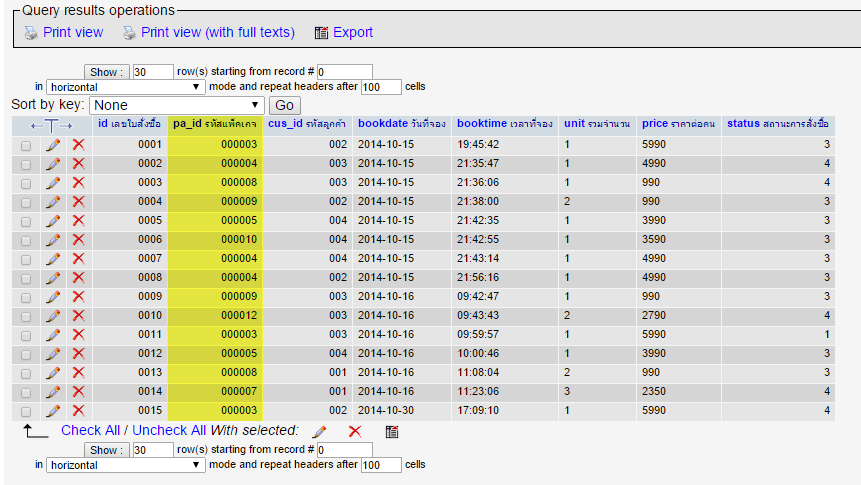Click the bottom Show button
The width and height of the screenshot is (861, 485).
(x=107, y=450)
